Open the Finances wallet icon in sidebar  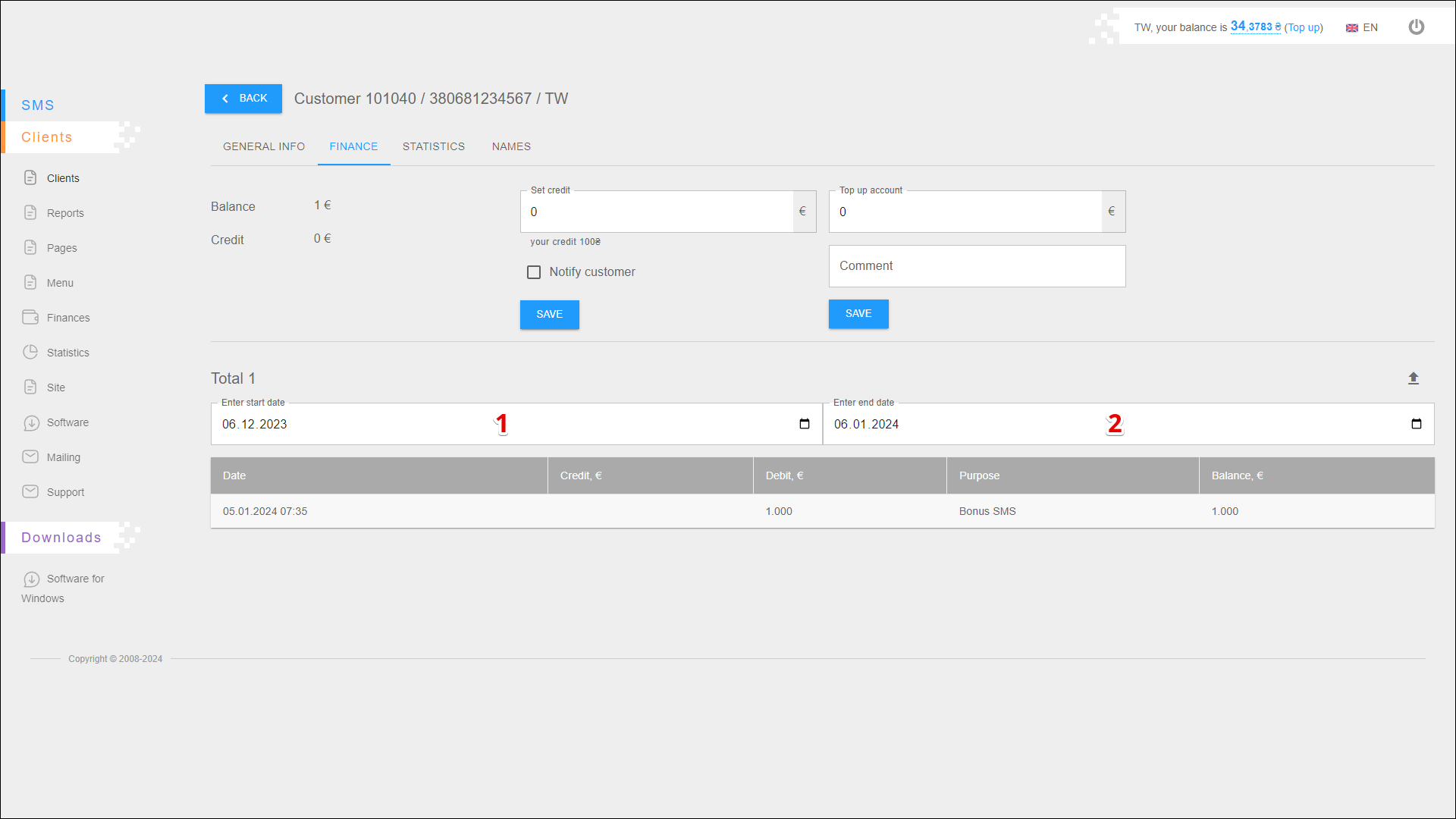point(30,317)
